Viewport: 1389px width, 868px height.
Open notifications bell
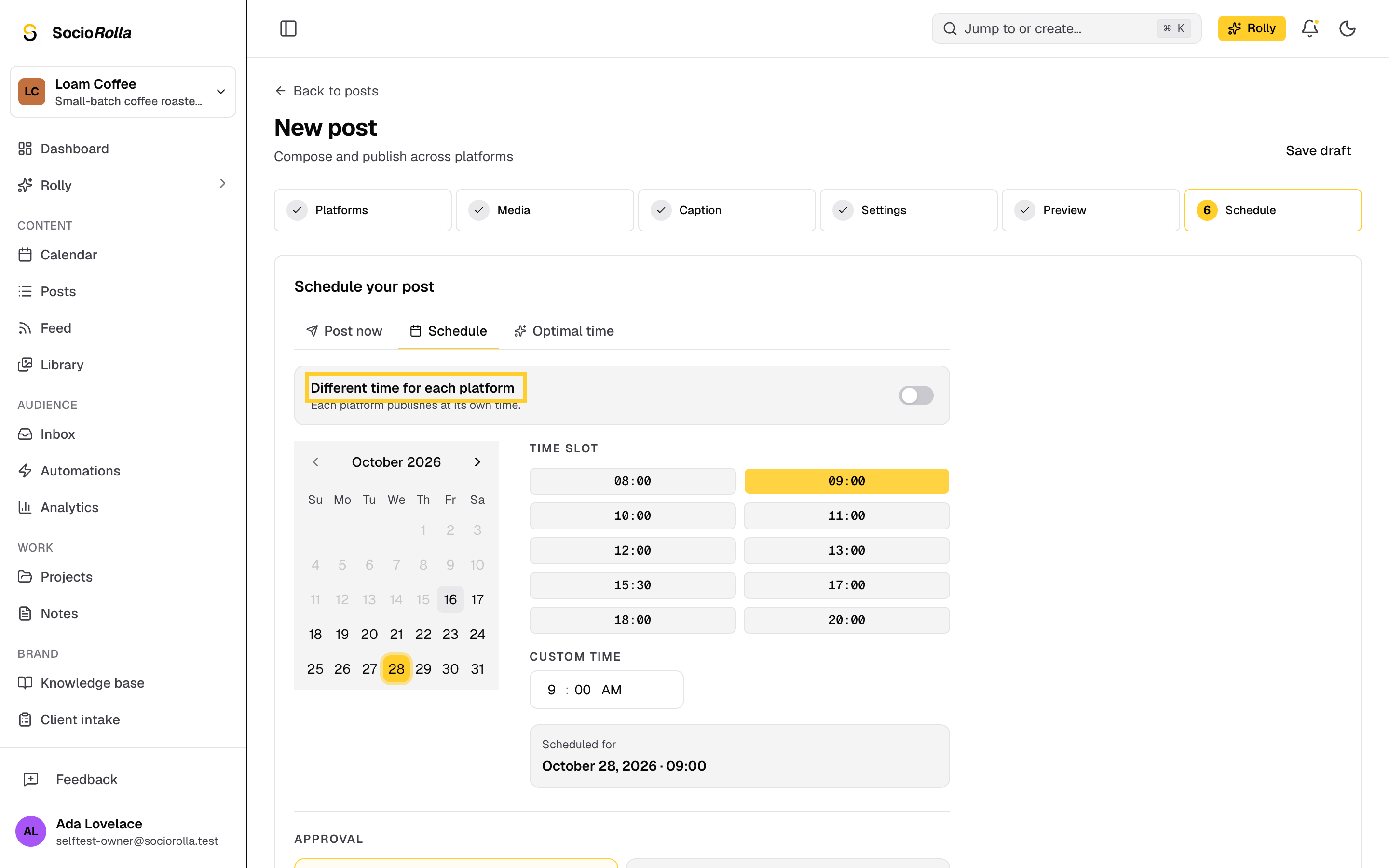(x=1309, y=28)
